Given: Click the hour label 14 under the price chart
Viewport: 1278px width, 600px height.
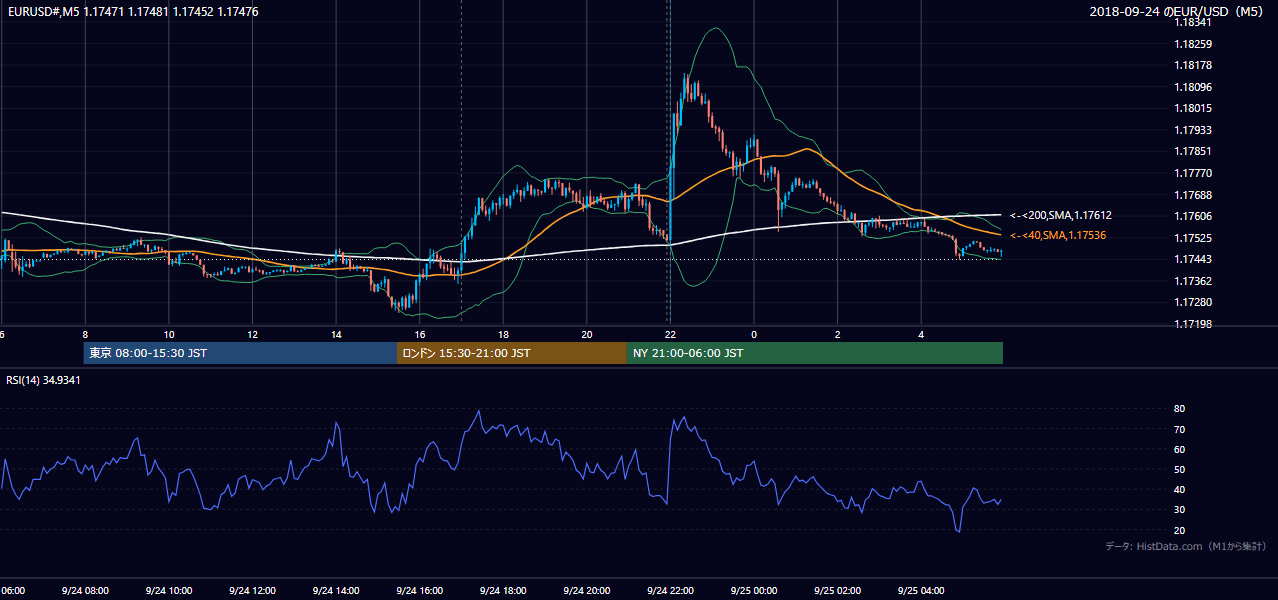Looking at the screenshot, I should pos(336,335).
